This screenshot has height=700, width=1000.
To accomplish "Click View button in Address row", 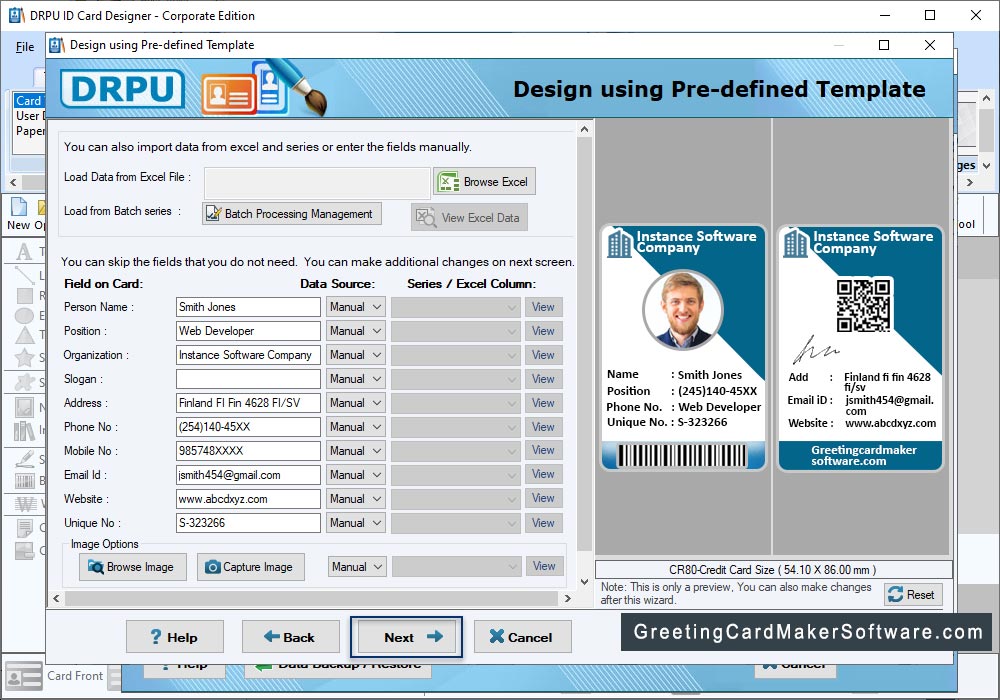I will (543, 403).
